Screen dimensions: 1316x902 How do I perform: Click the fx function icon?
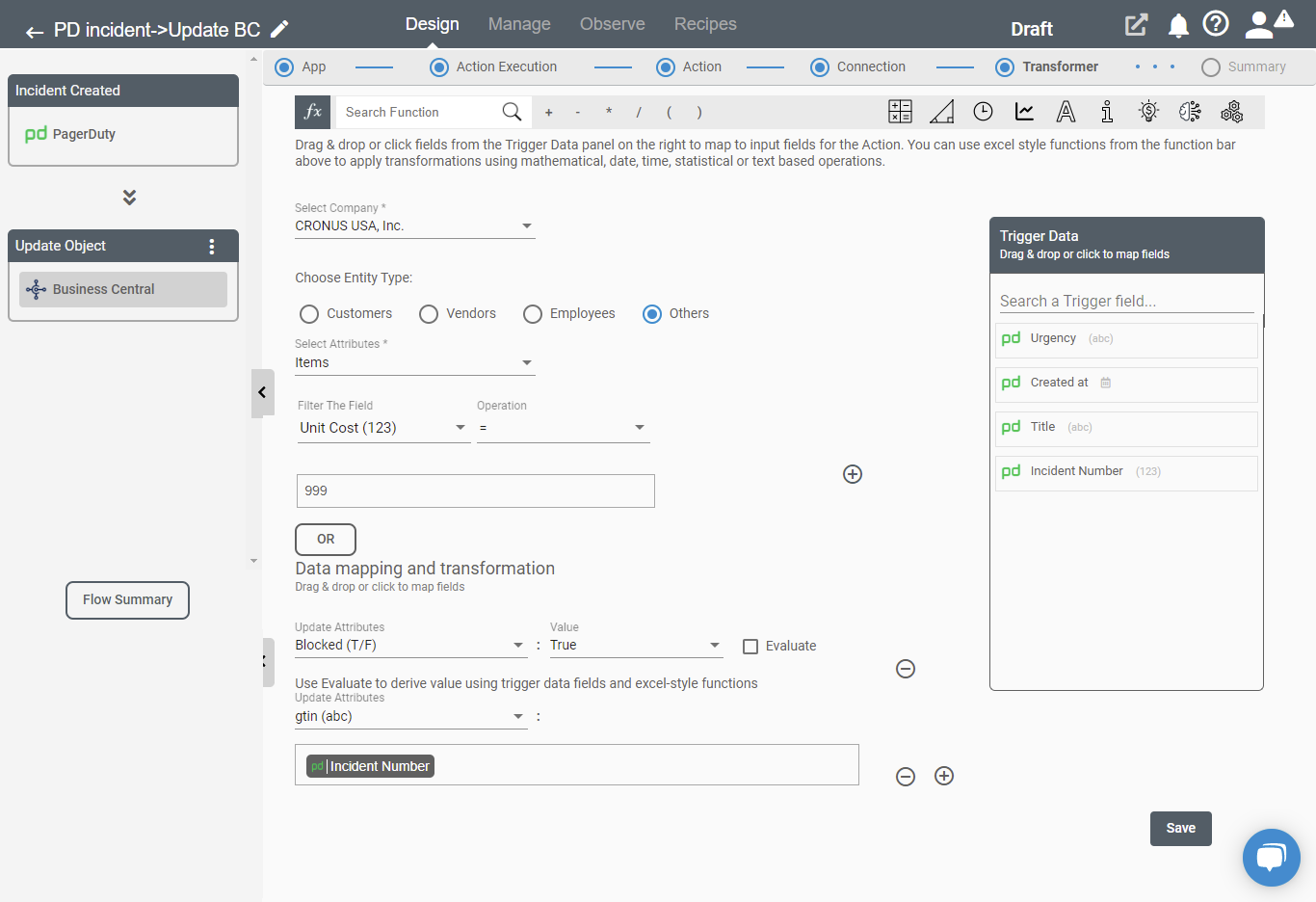pyautogui.click(x=313, y=112)
